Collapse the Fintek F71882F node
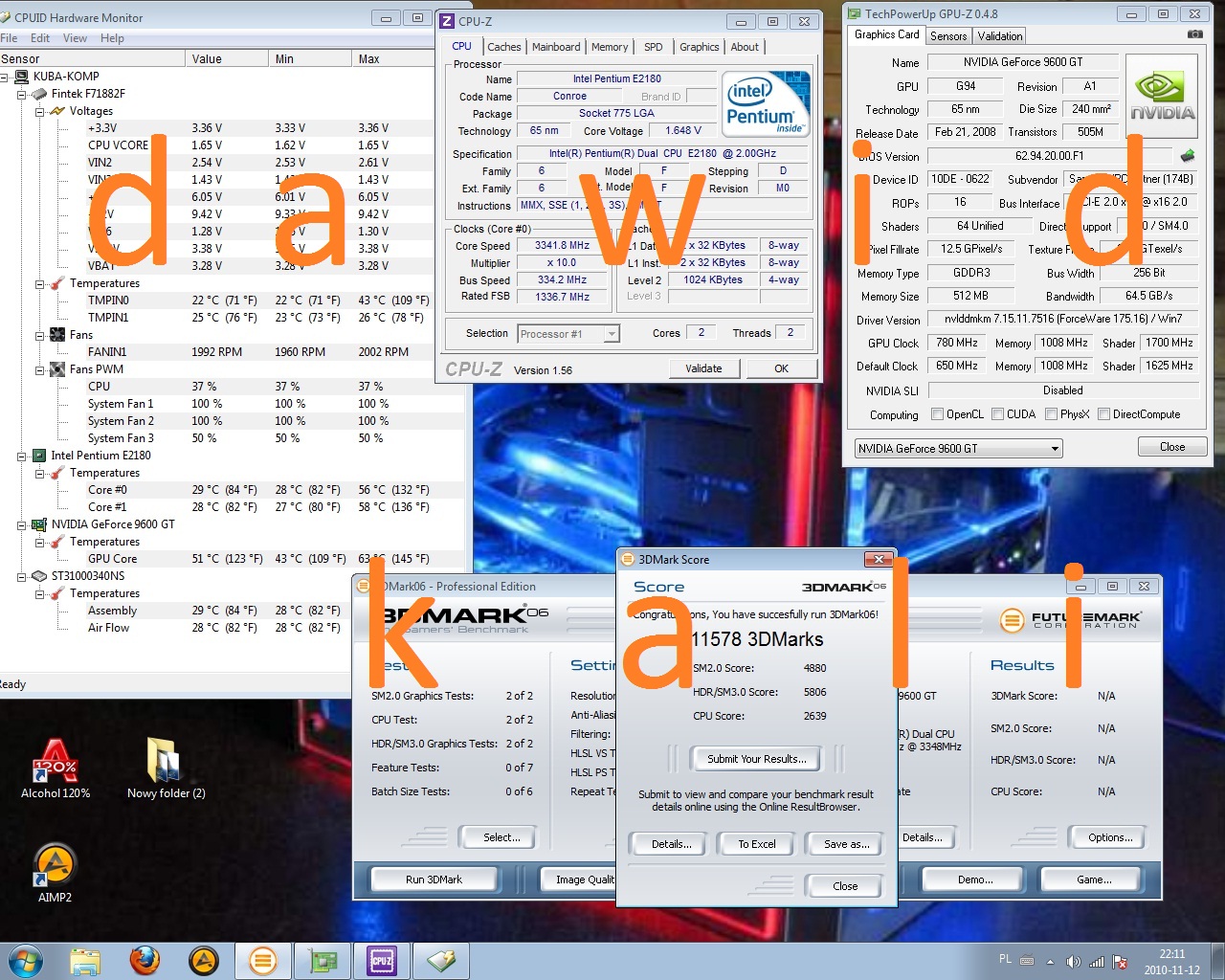The height and width of the screenshot is (980, 1225). pos(22,94)
